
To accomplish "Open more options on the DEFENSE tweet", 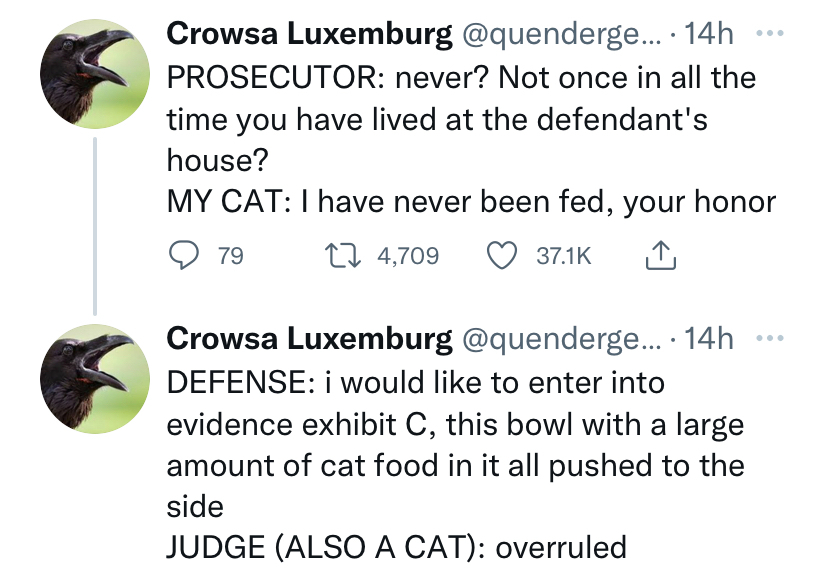I will tap(767, 339).
